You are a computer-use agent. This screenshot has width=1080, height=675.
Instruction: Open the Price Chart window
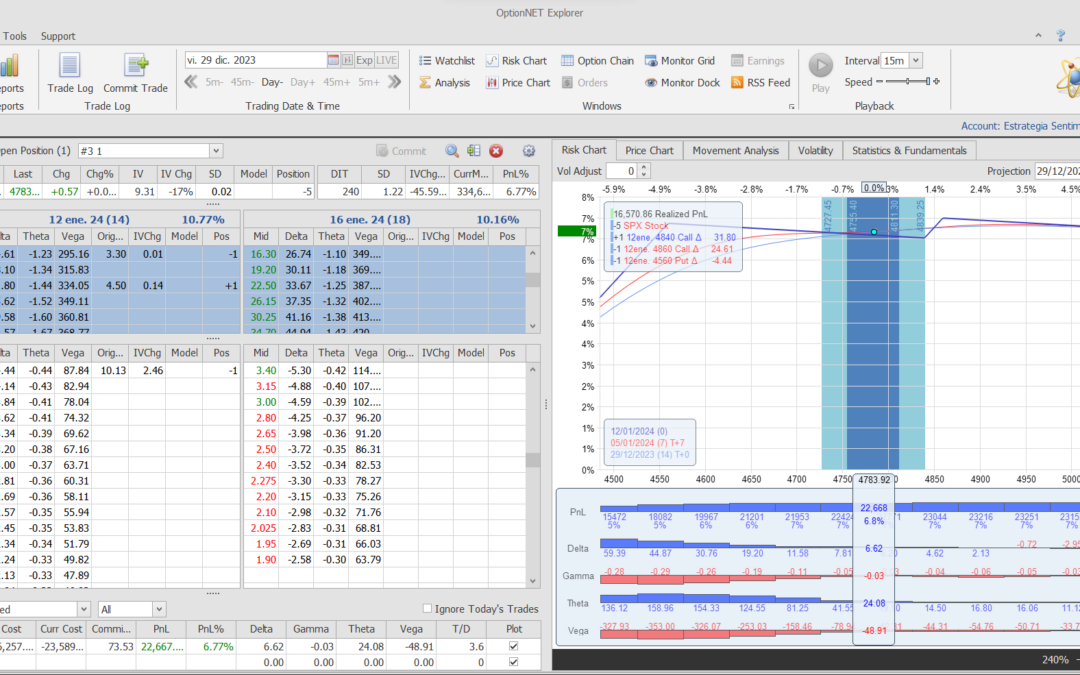pyautogui.click(x=518, y=82)
